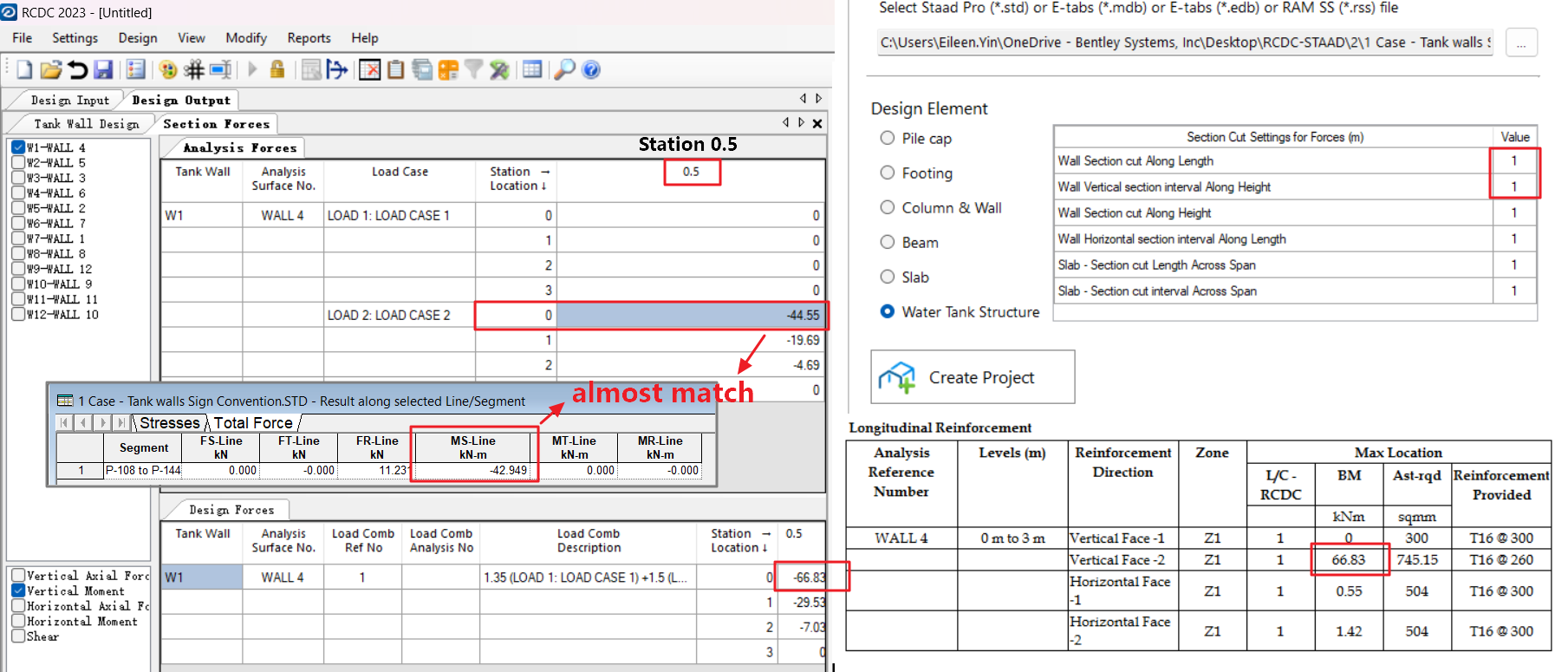Click the Staad file path input field

tap(1185, 42)
